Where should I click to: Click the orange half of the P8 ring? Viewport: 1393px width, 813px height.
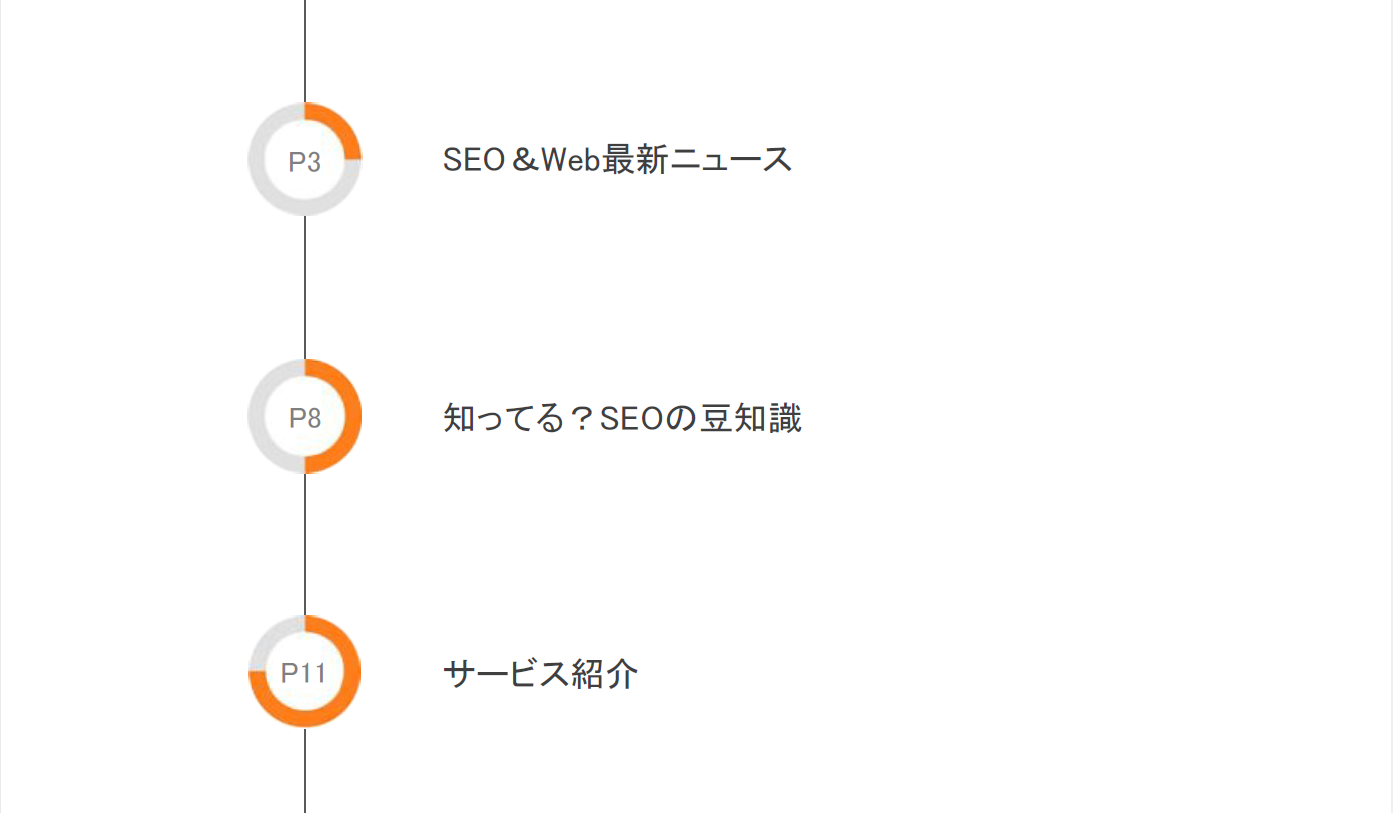pyautogui.click(x=353, y=416)
